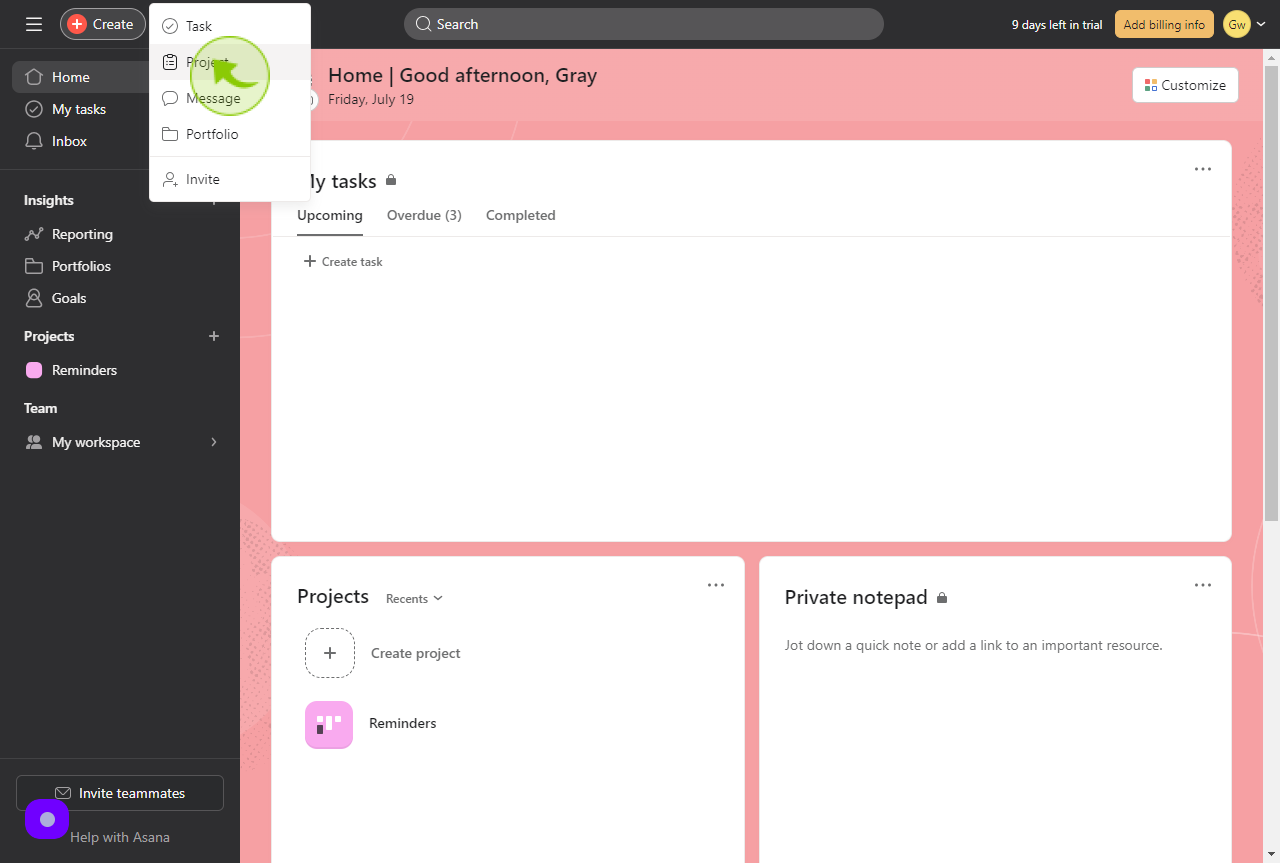Collapse the Insights sidebar section

(x=49, y=200)
